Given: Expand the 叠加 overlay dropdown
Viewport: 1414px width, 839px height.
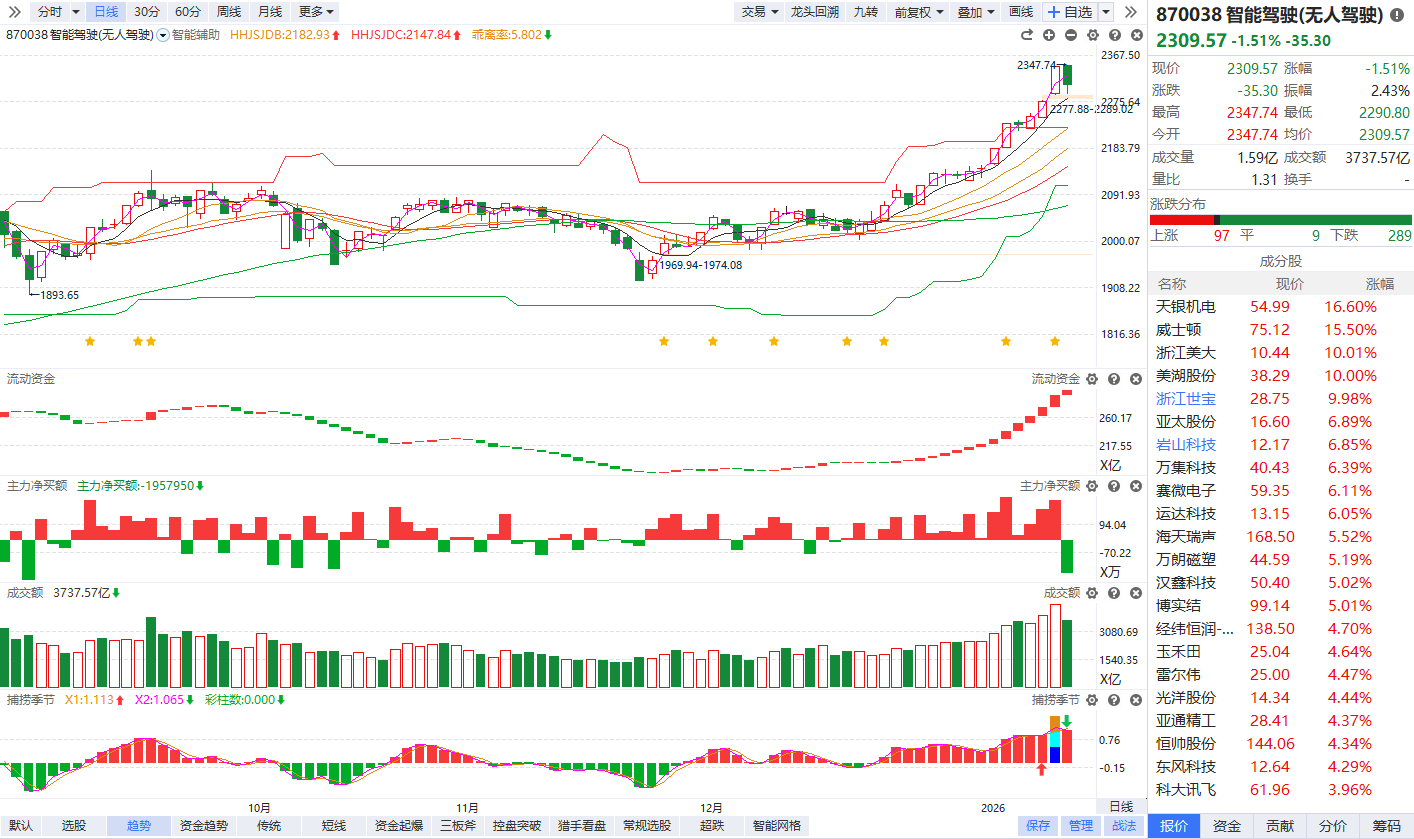Looking at the screenshot, I should (975, 12).
